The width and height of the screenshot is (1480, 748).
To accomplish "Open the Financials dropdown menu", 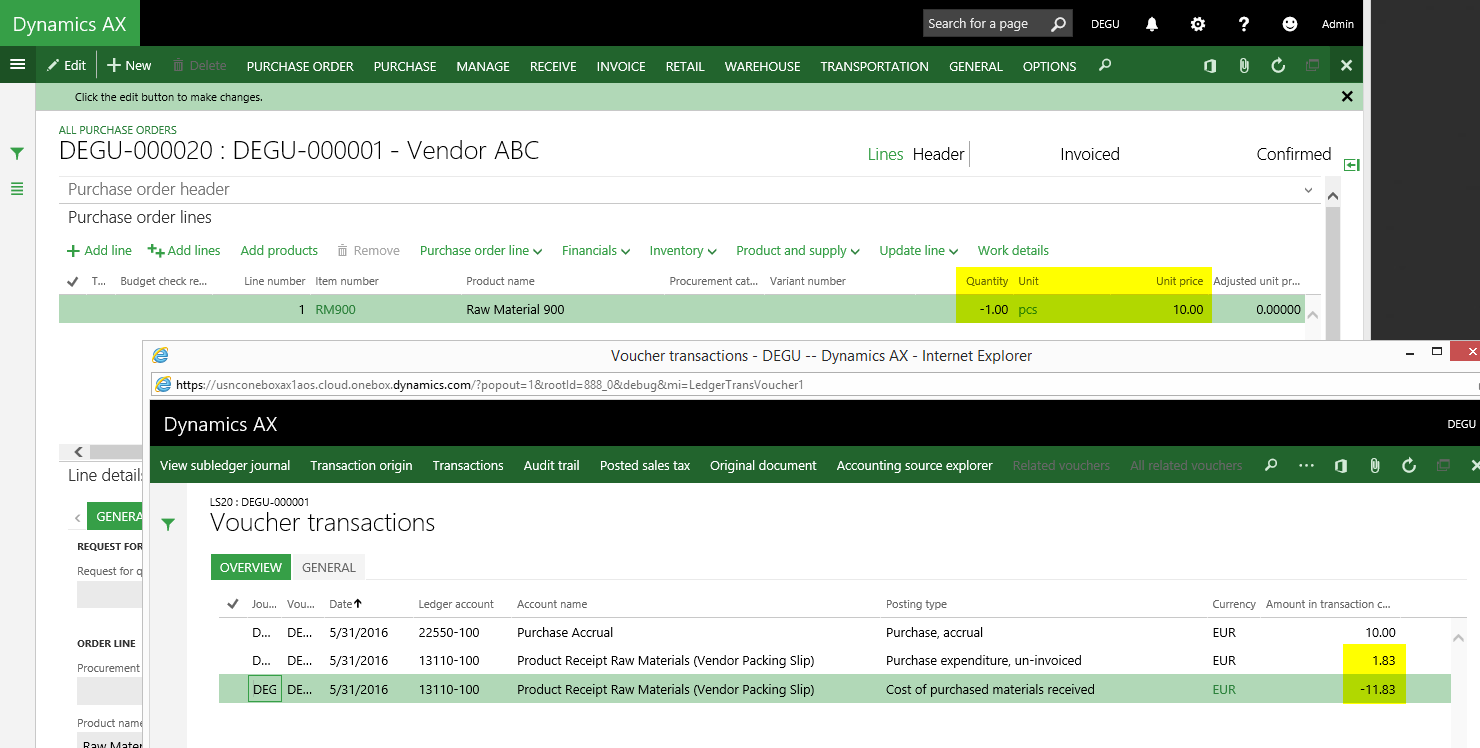I will pyautogui.click(x=595, y=251).
